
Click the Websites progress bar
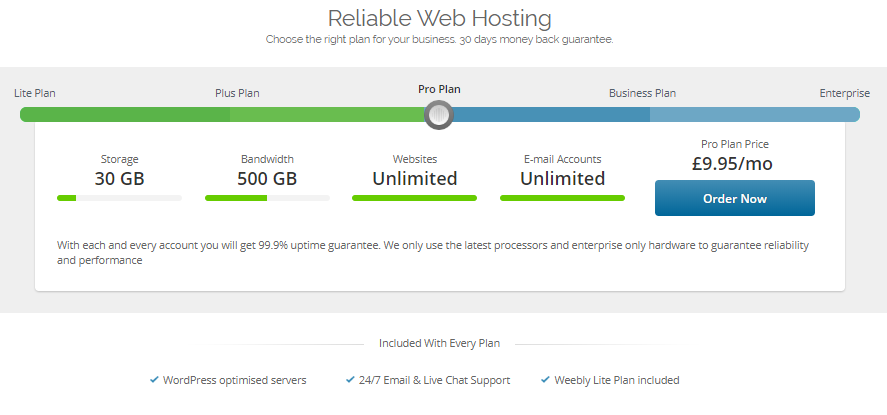pyautogui.click(x=415, y=198)
